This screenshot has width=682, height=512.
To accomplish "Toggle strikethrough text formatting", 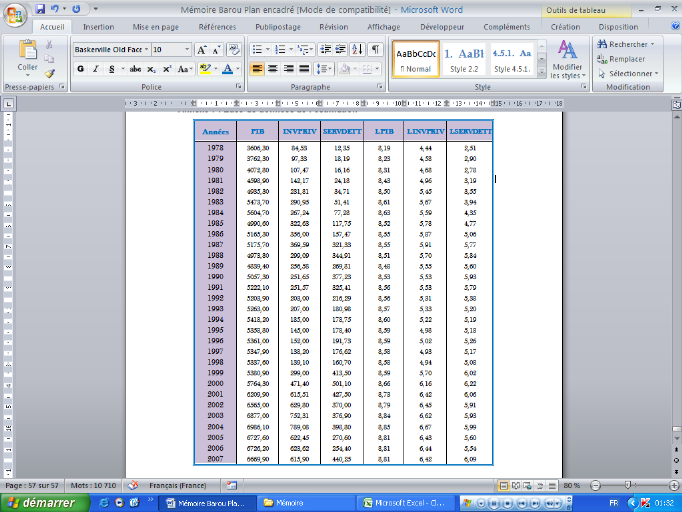I will 135,69.
